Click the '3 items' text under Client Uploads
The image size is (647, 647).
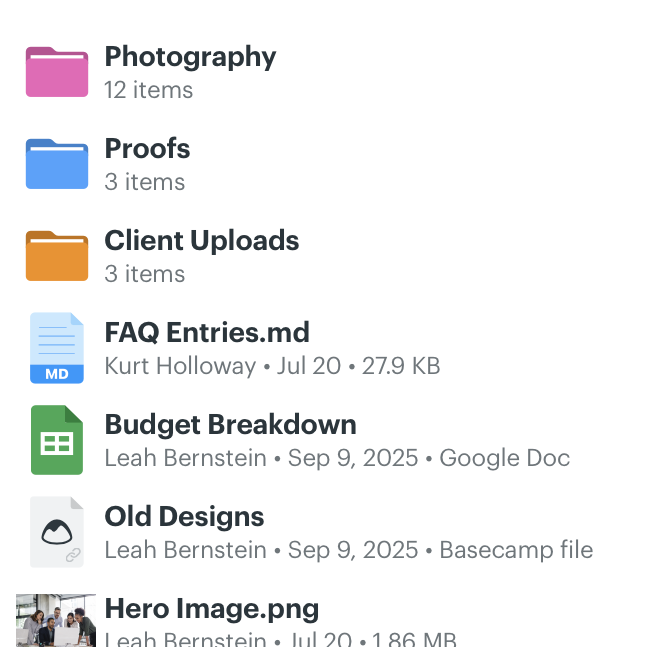tap(145, 274)
